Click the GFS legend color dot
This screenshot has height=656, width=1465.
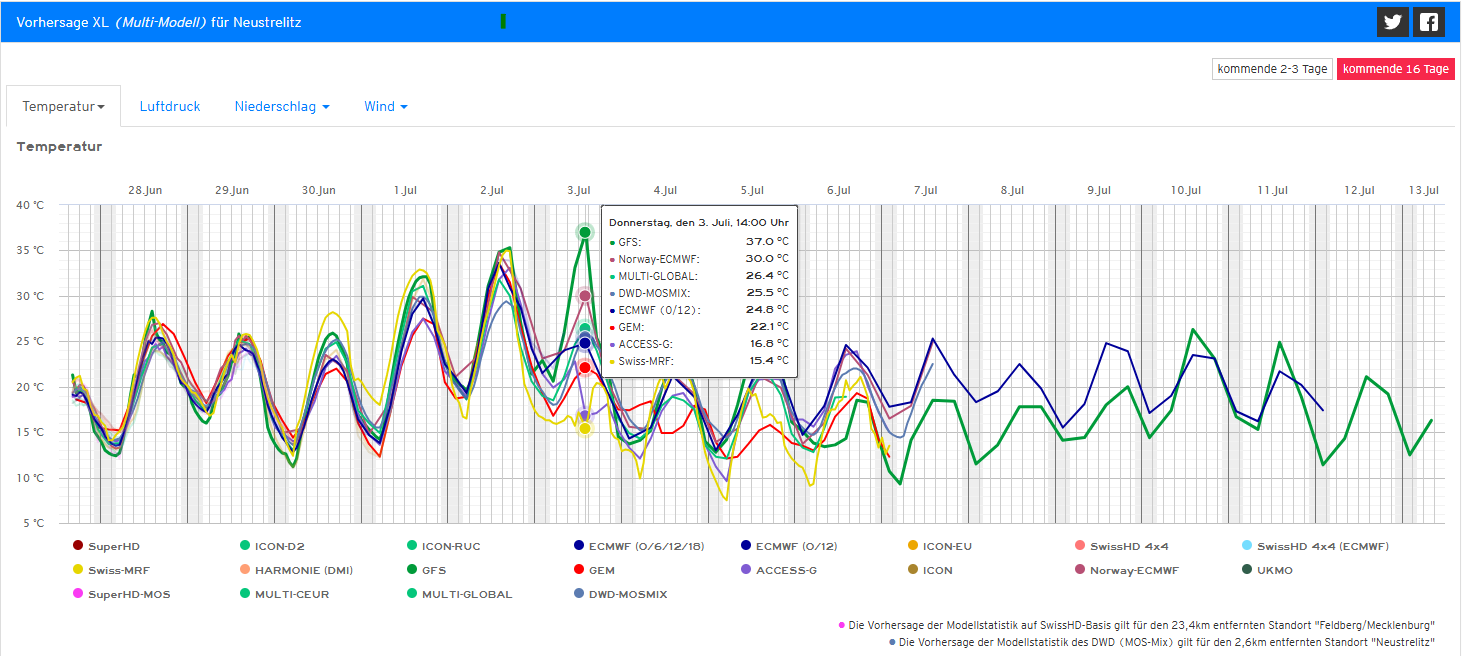pyautogui.click(x=412, y=570)
